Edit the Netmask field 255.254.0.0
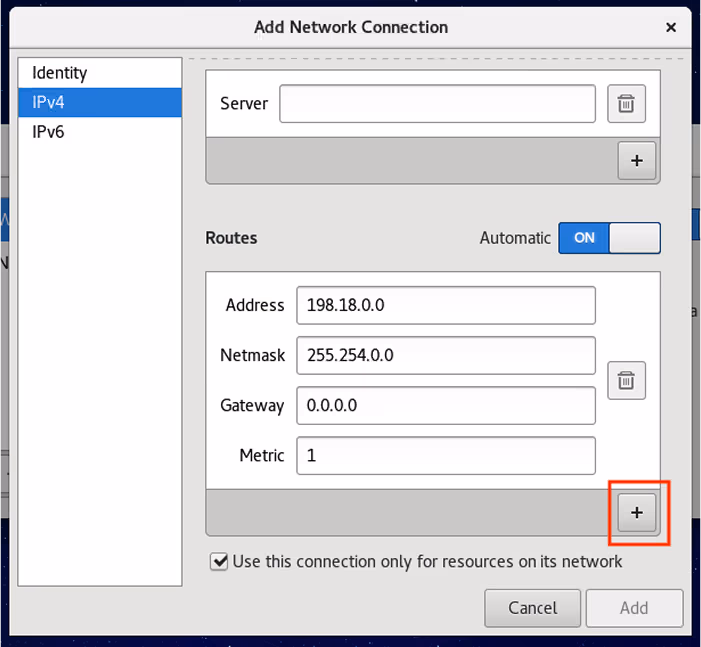Viewport: 701px width, 647px height. coord(446,355)
